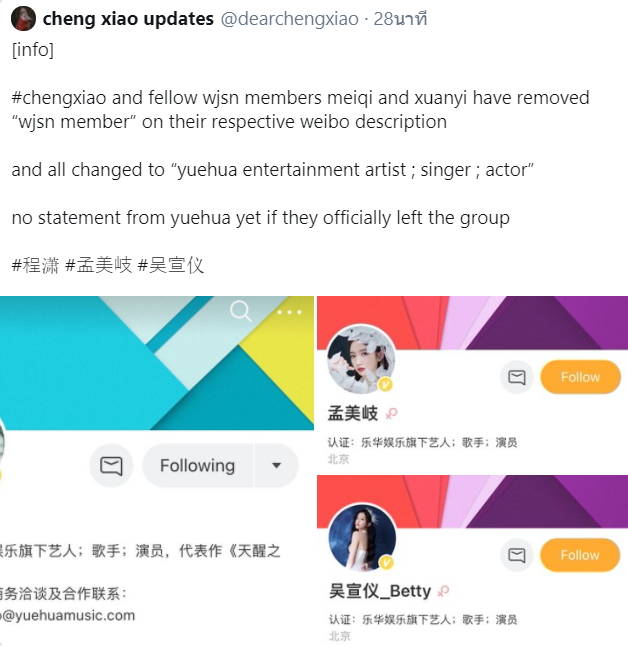Viewport: 628px width, 646px height.
Task: Follow the 孟美岐 account
Action: pyautogui.click(x=580, y=377)
